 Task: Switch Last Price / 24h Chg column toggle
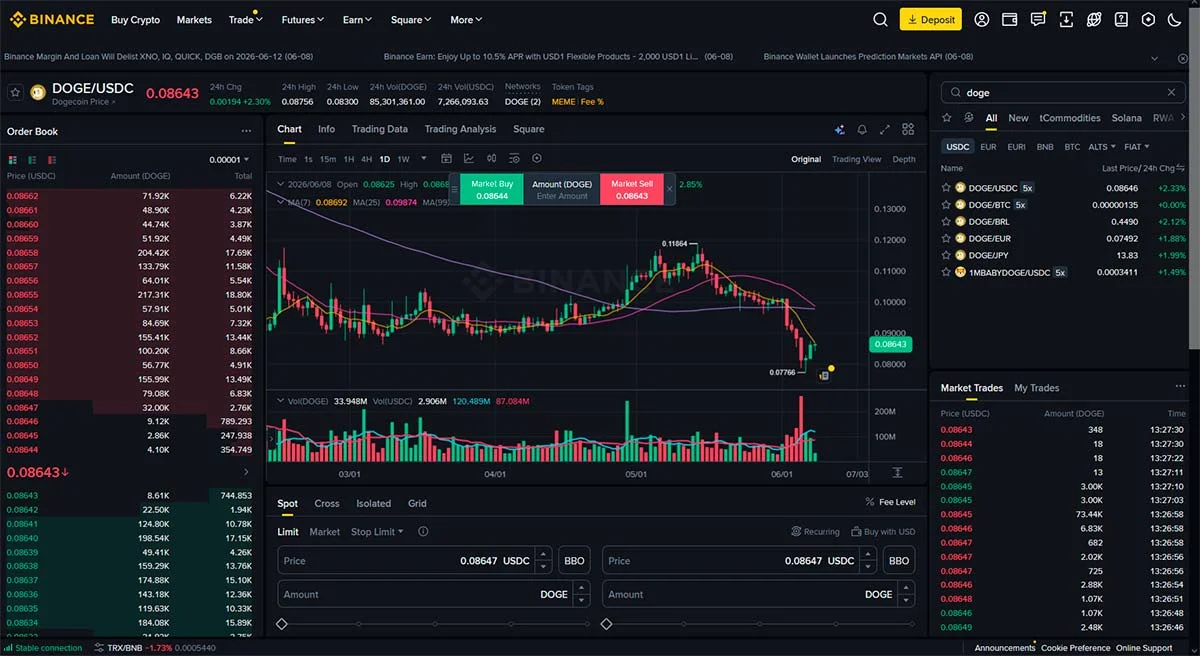coord(1183,168)
